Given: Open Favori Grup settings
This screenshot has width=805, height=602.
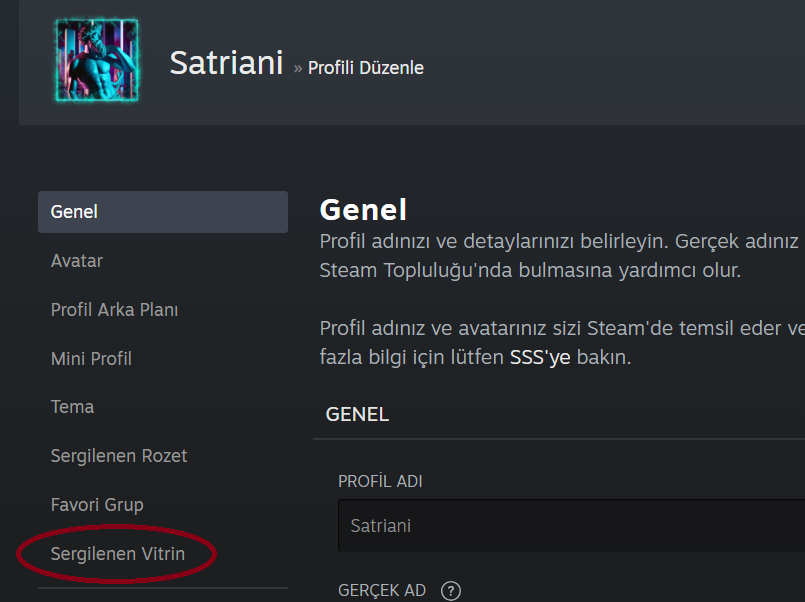Looking at the screenshot, I should tap(97, 504).
